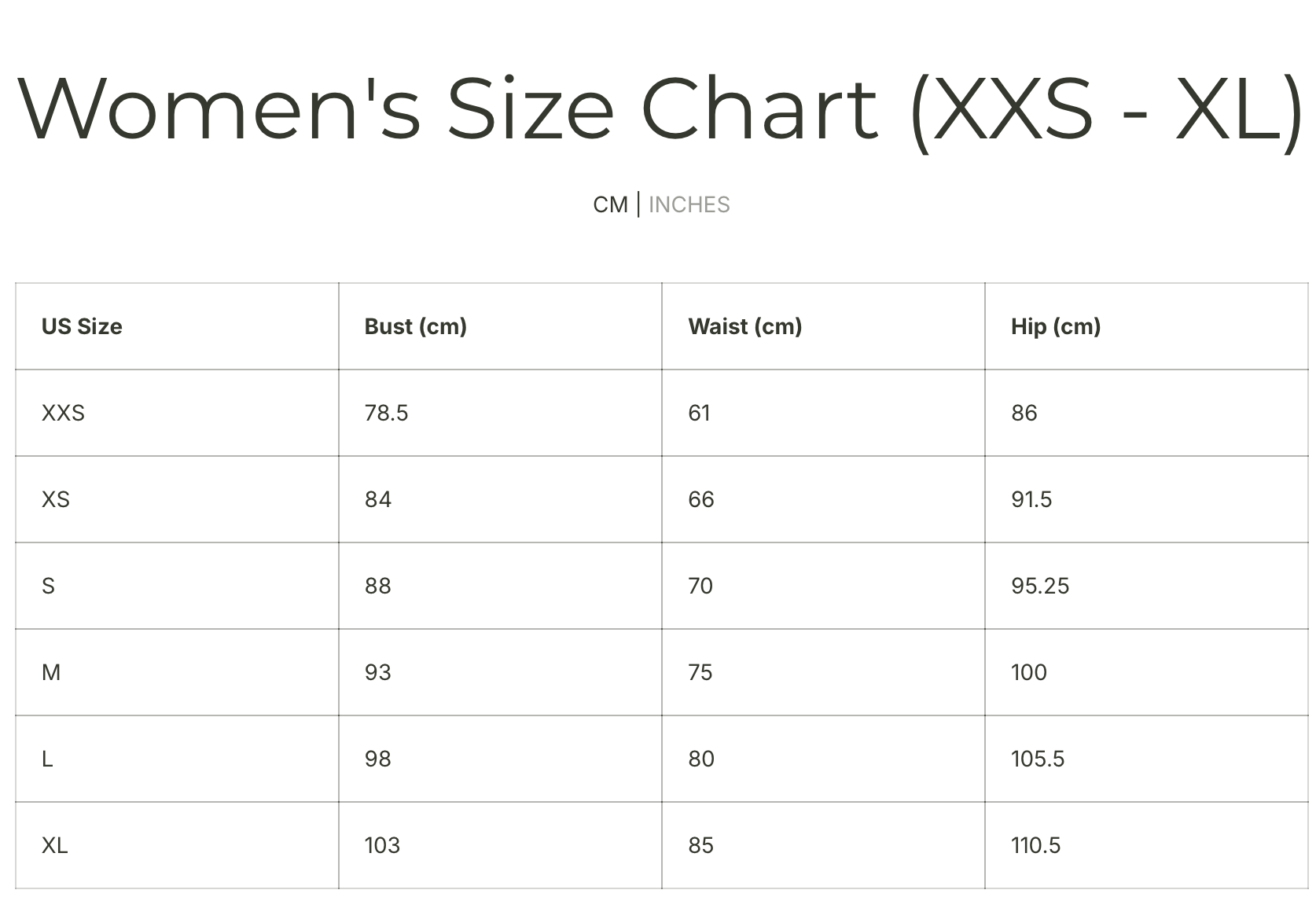The image size is (1316, 912).
Task: Click the waist value 75 for M
Action: point(700,672)
